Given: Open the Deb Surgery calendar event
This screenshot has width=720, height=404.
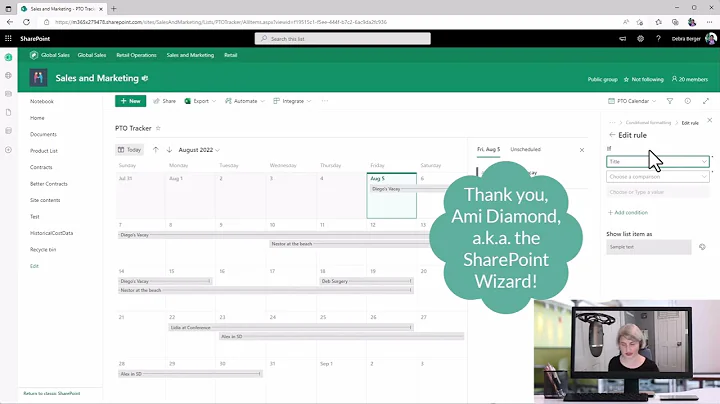Looking at the screenshot, I should pyautogui.click(x=366, y=281).
